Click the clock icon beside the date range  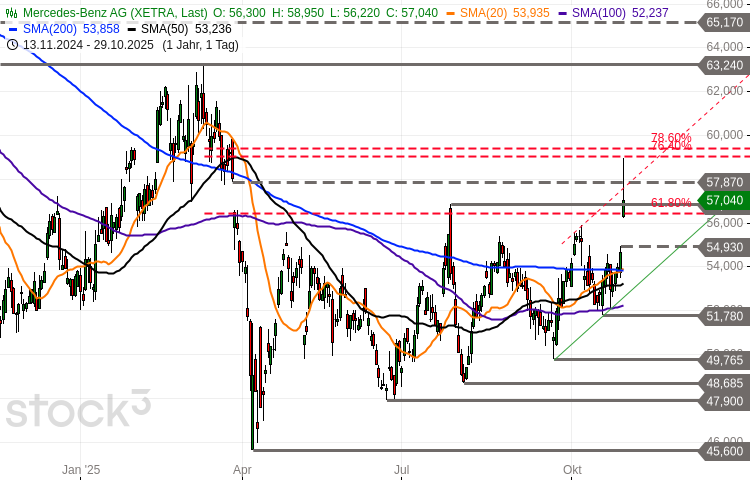click(x=12, y=44)
